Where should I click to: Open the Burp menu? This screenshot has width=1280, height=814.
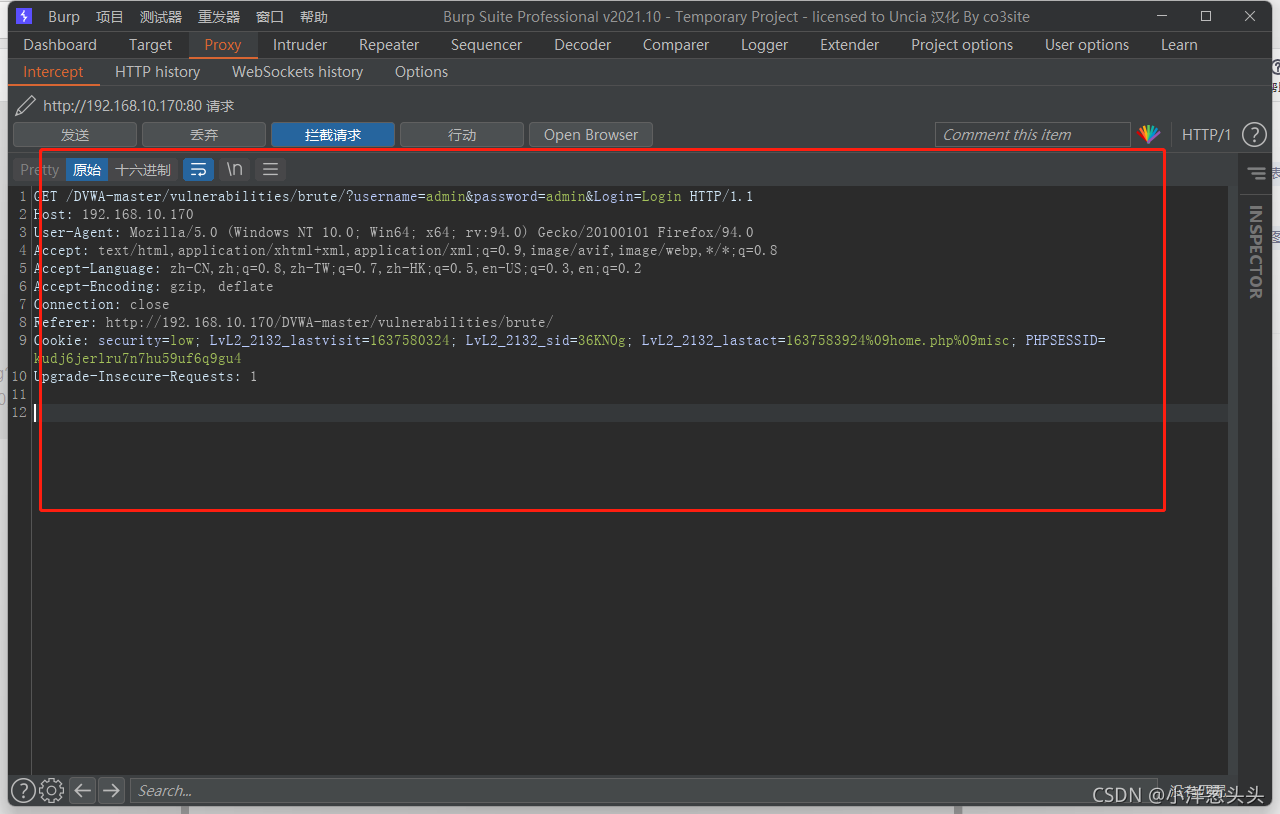point(64,16)
